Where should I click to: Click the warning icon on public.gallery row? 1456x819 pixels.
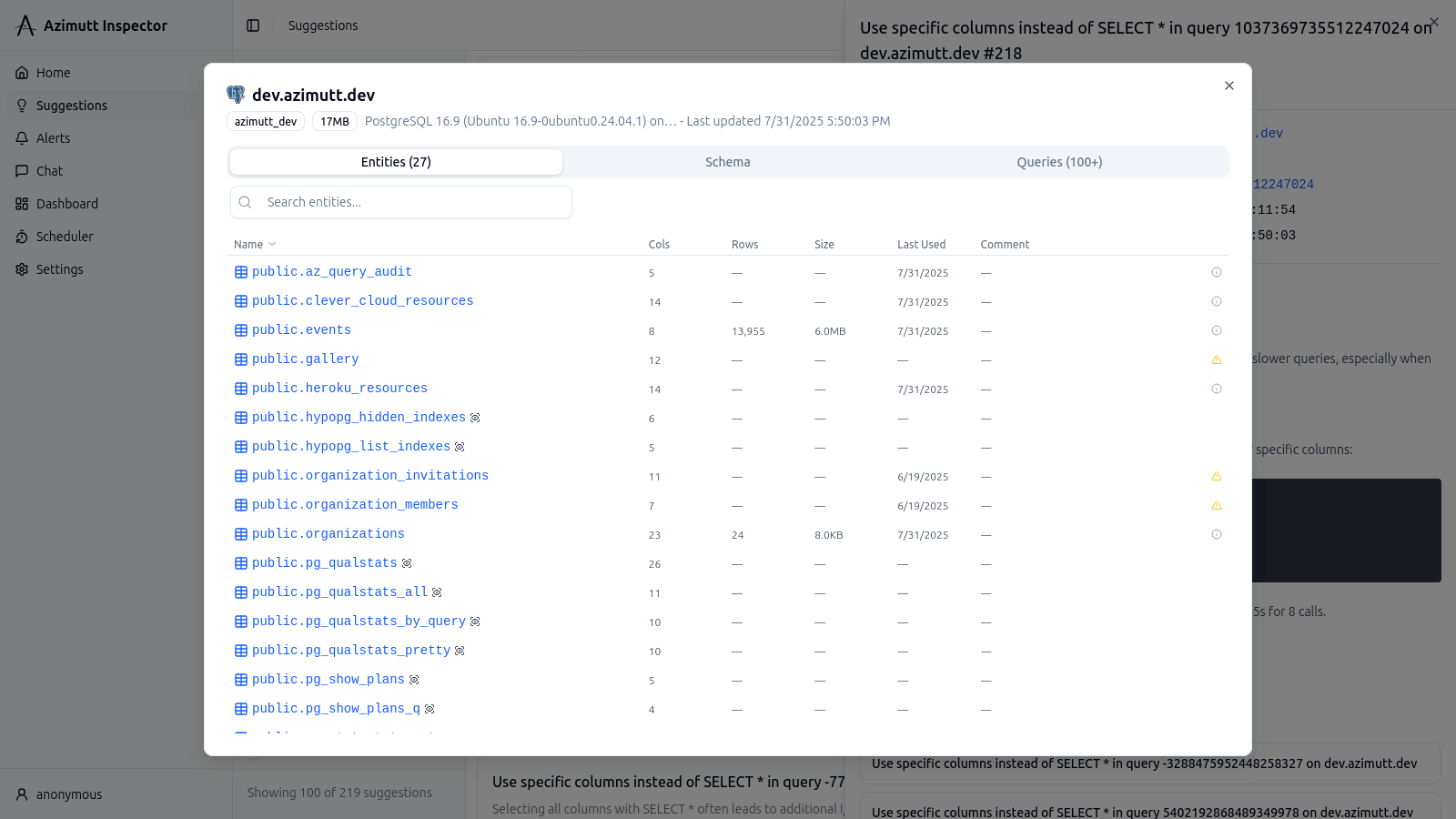pos(1217,359)
